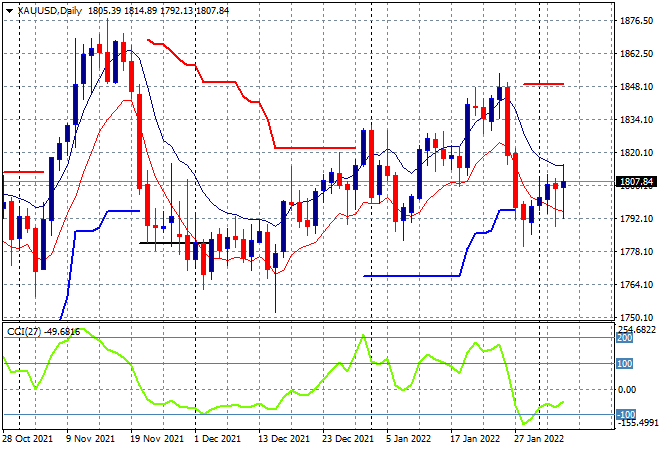Click the 1792.10 price axis label

click(636, 219)
